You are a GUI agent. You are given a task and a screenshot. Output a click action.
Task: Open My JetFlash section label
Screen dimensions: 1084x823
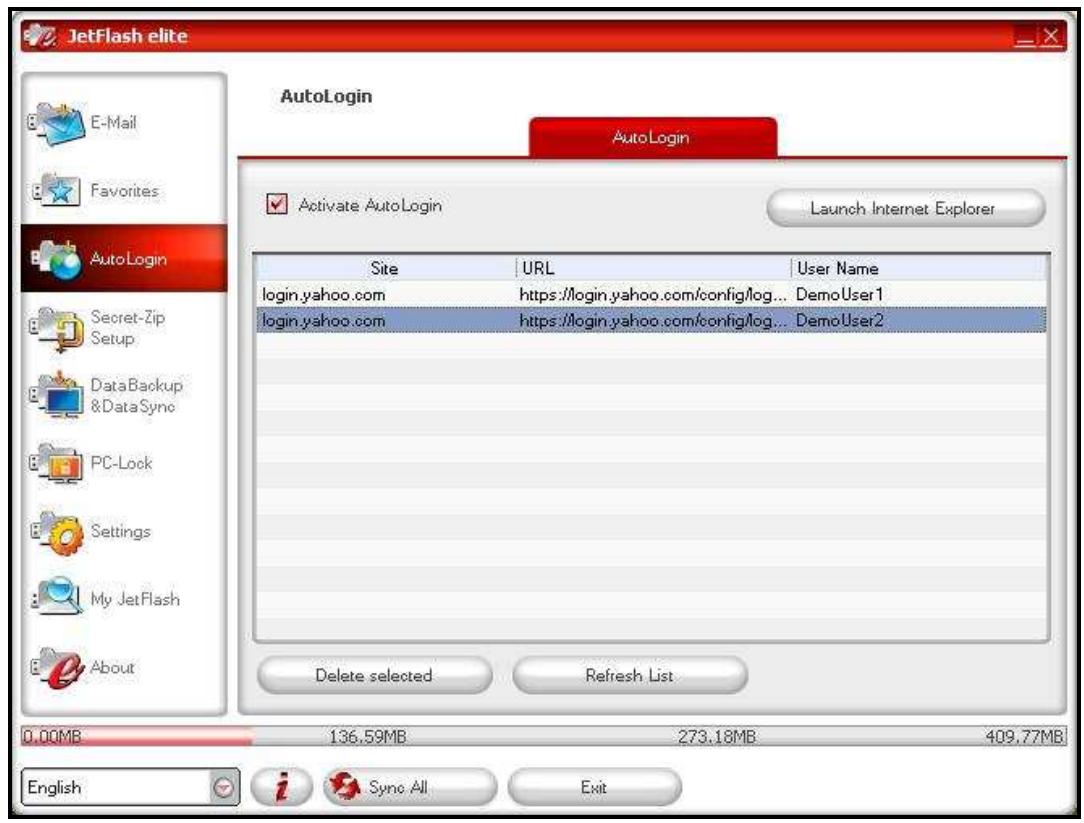(135, 599)
